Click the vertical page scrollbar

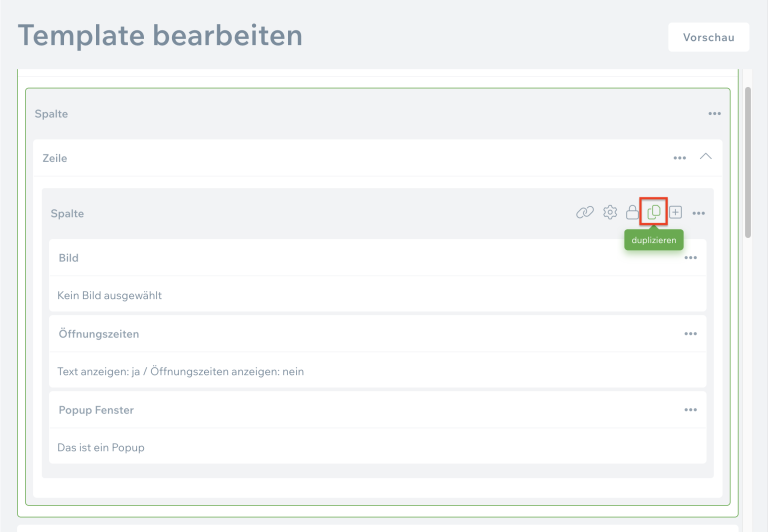pos(749,160)
